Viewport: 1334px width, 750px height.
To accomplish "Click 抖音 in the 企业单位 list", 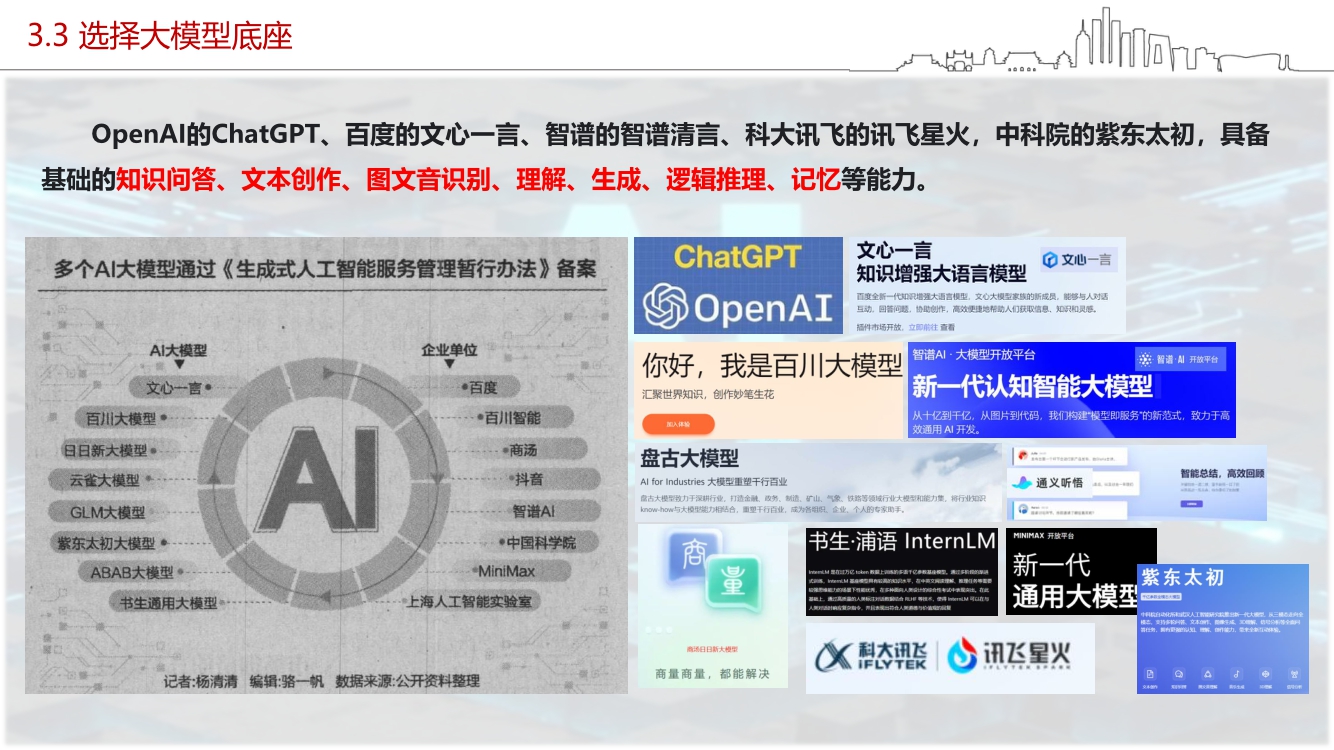I will [x=528, y=480].
